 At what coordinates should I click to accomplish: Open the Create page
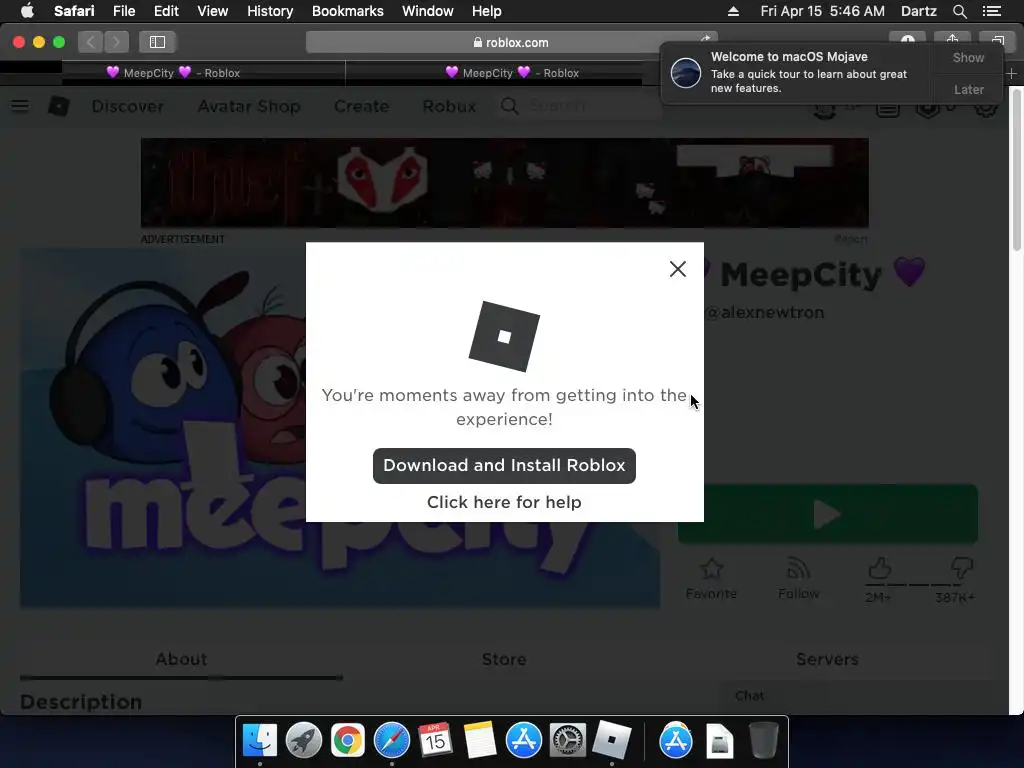(361, 106)
